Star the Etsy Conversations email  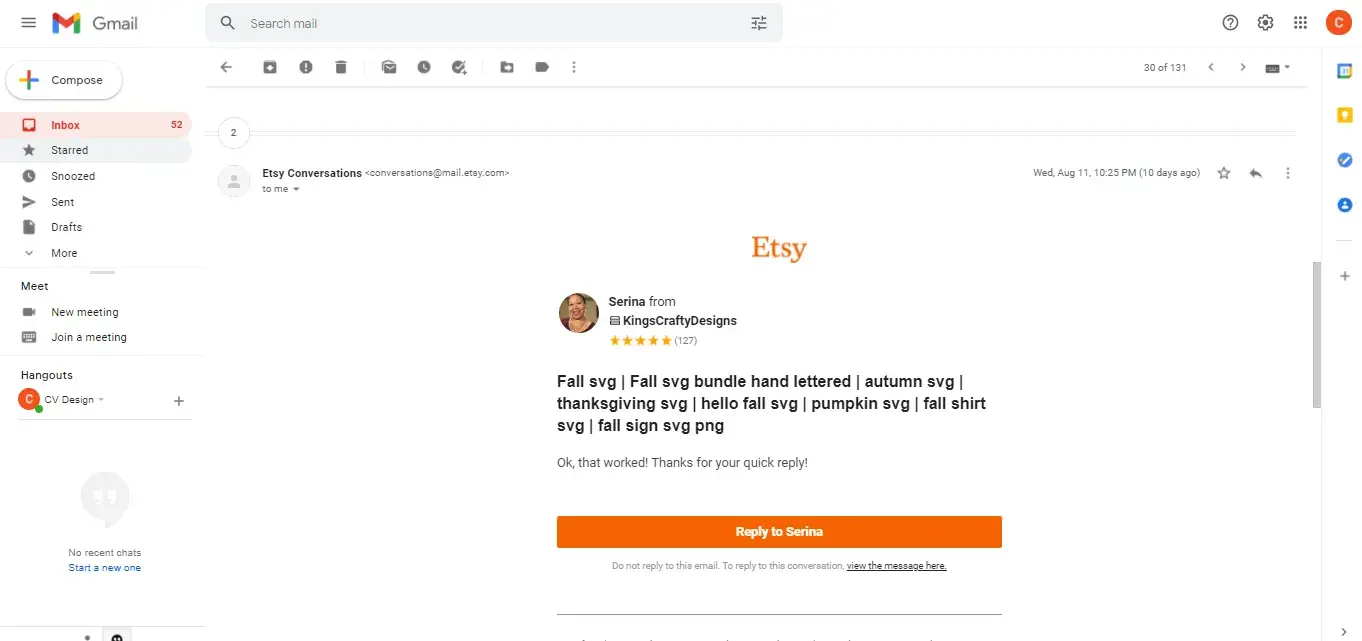1224,173
